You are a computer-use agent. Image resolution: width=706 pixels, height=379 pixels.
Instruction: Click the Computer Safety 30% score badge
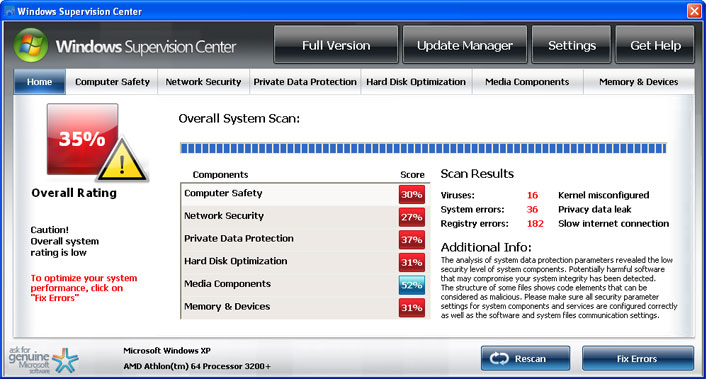click(412, 194)
